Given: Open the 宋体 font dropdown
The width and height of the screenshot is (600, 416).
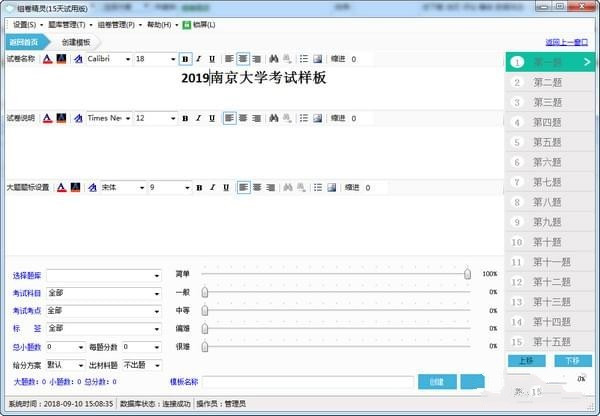Looking at the screenshot, I should point(142,188).
